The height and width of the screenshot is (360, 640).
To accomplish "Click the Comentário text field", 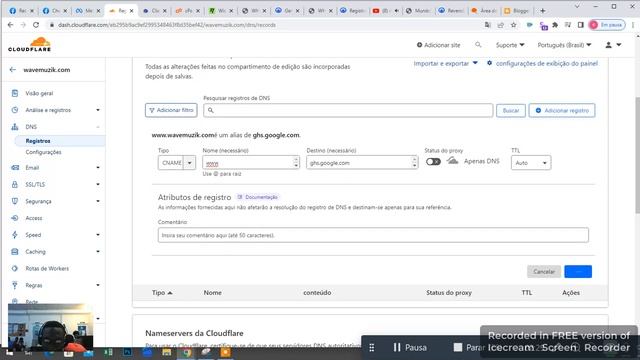I will [373, 235].
